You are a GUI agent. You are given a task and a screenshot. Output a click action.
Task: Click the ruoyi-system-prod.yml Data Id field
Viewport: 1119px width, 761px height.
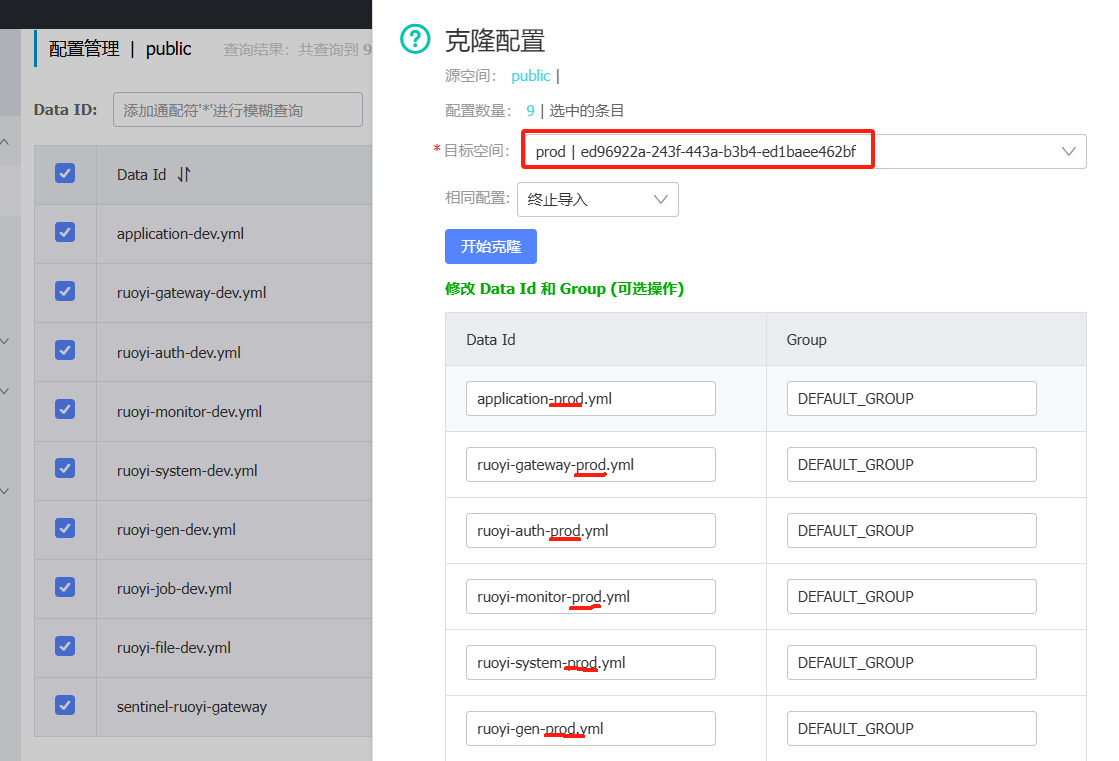(590, 662)
